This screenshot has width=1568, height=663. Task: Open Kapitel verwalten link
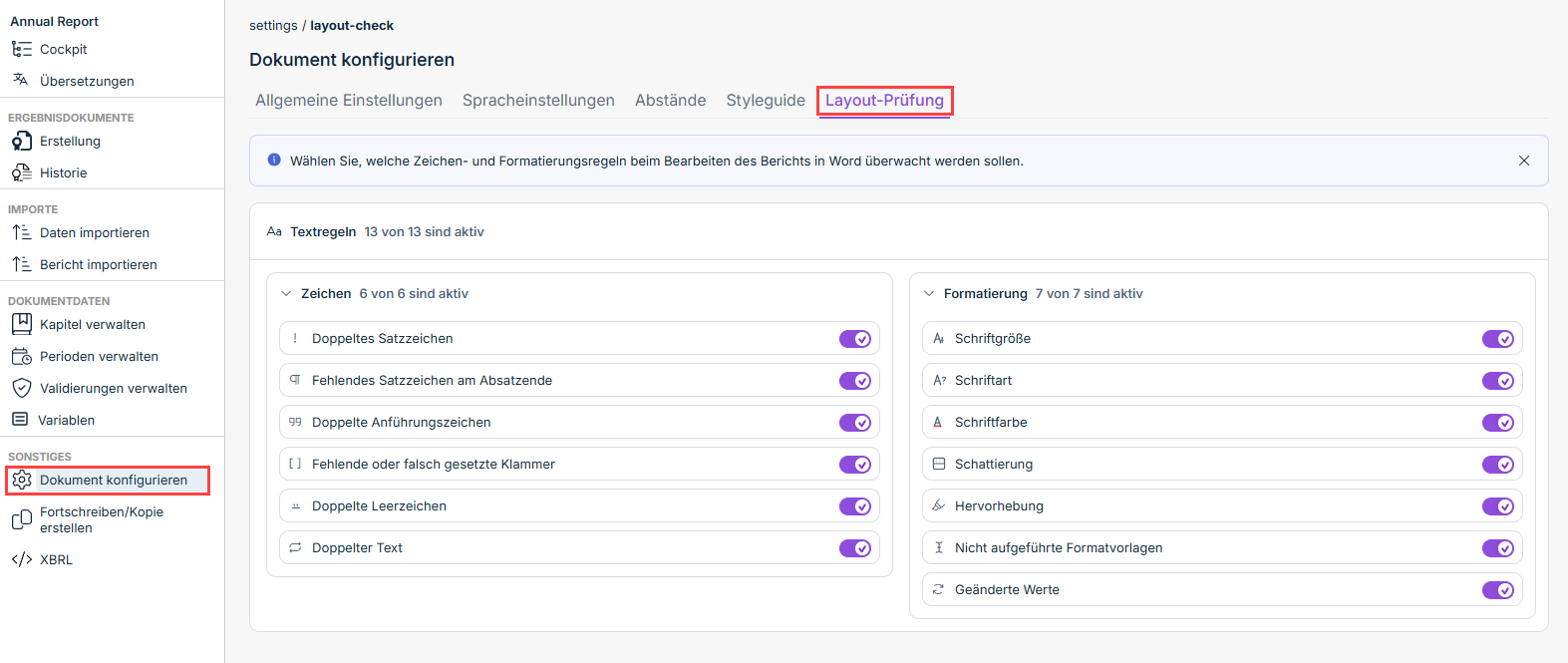click(93, 324)
